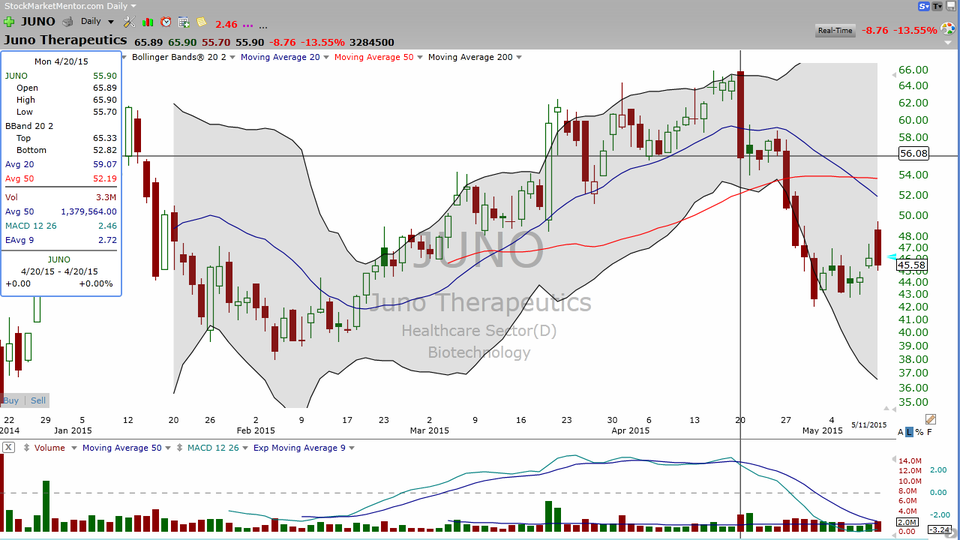The height and width of the screenshot is (540, 960).
Task: Select logarithmic scale L toggle
Action: [909, 432]
